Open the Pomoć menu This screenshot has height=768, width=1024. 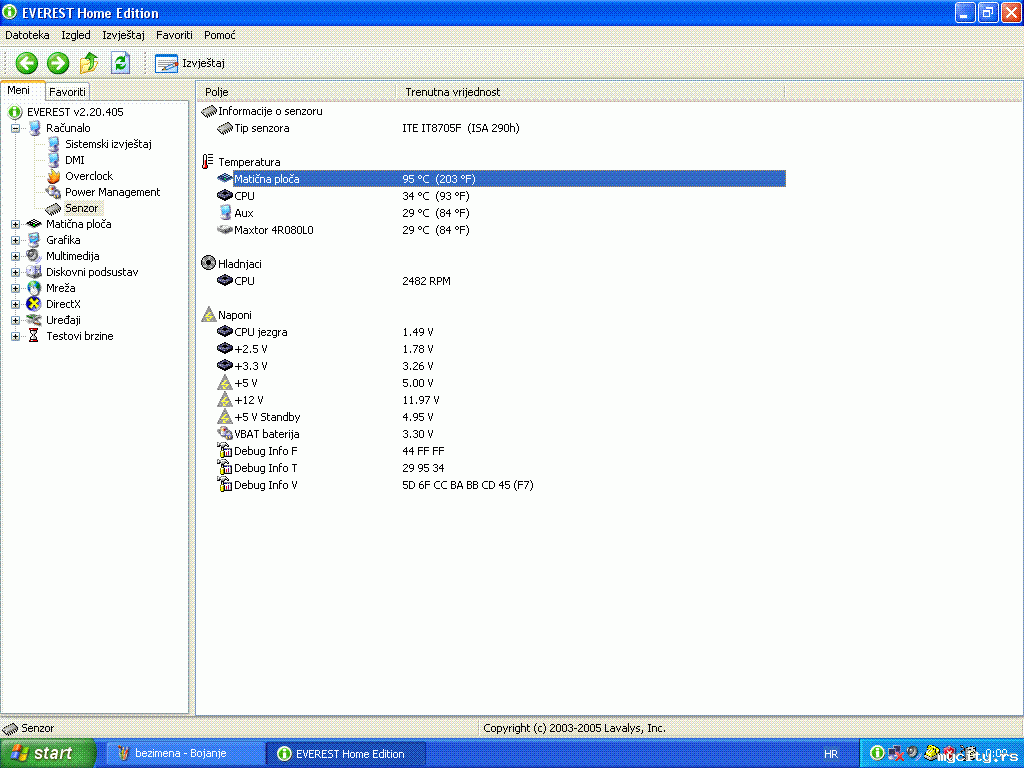219,35
